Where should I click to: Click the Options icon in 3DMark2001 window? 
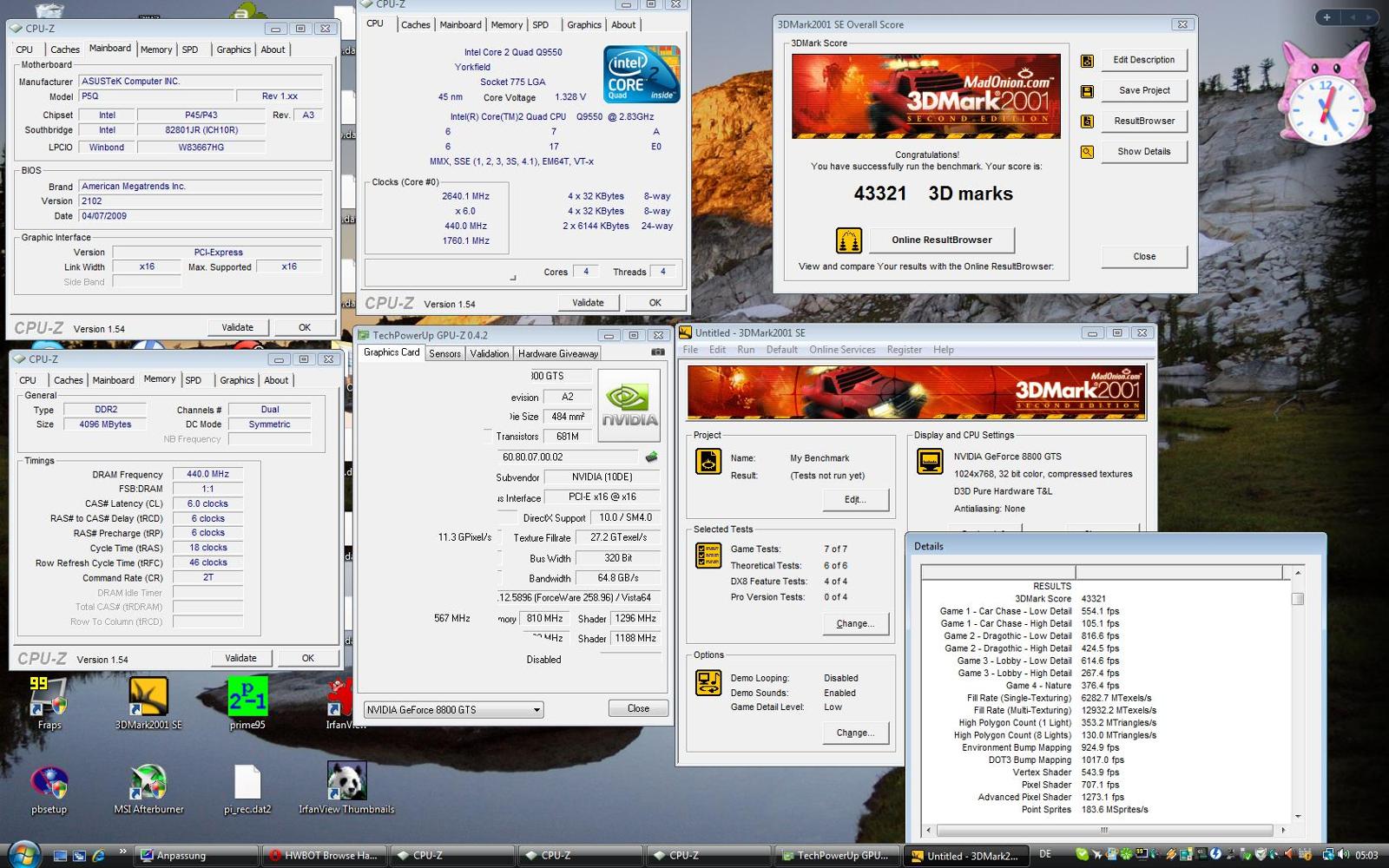tap(708, 683)
